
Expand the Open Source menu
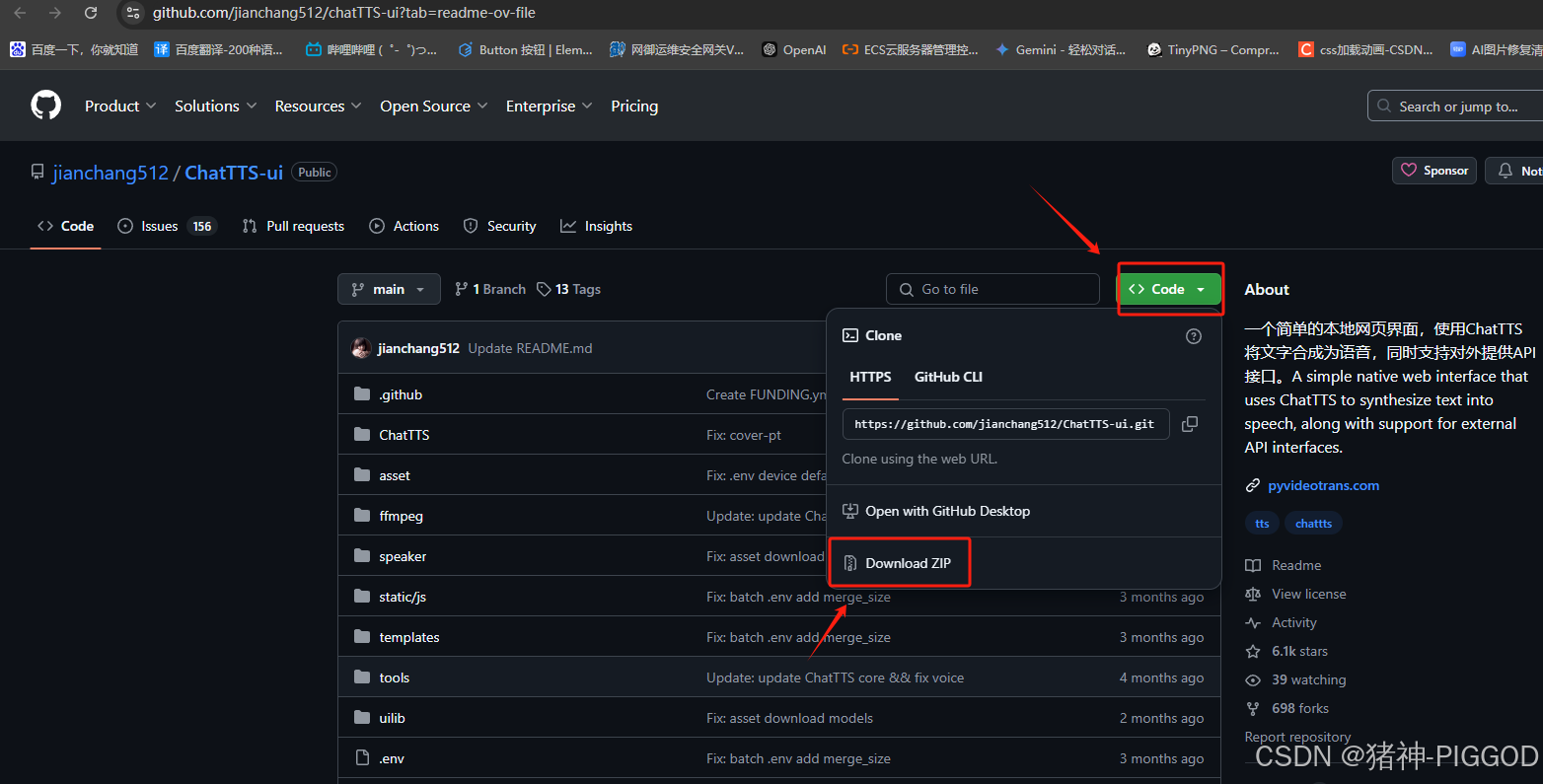point(434,106)
